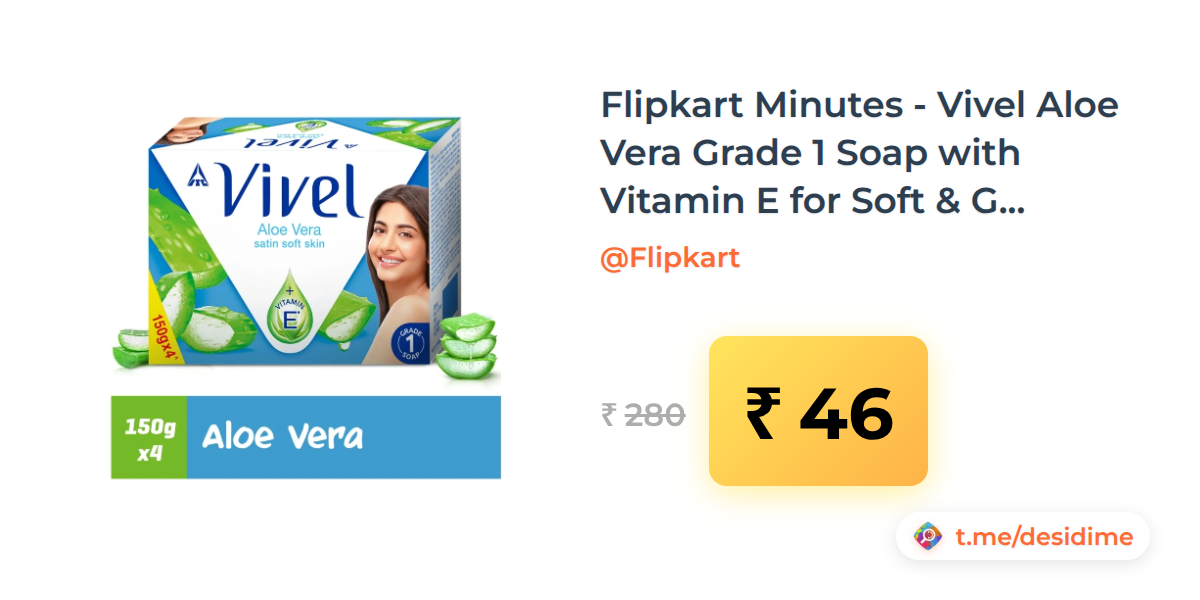Image resolution: width=1200 pixels, height=600 pixels.
Task: Open the Flipkart Minutes Vivel deal title
Action: (x=859, y=152)
